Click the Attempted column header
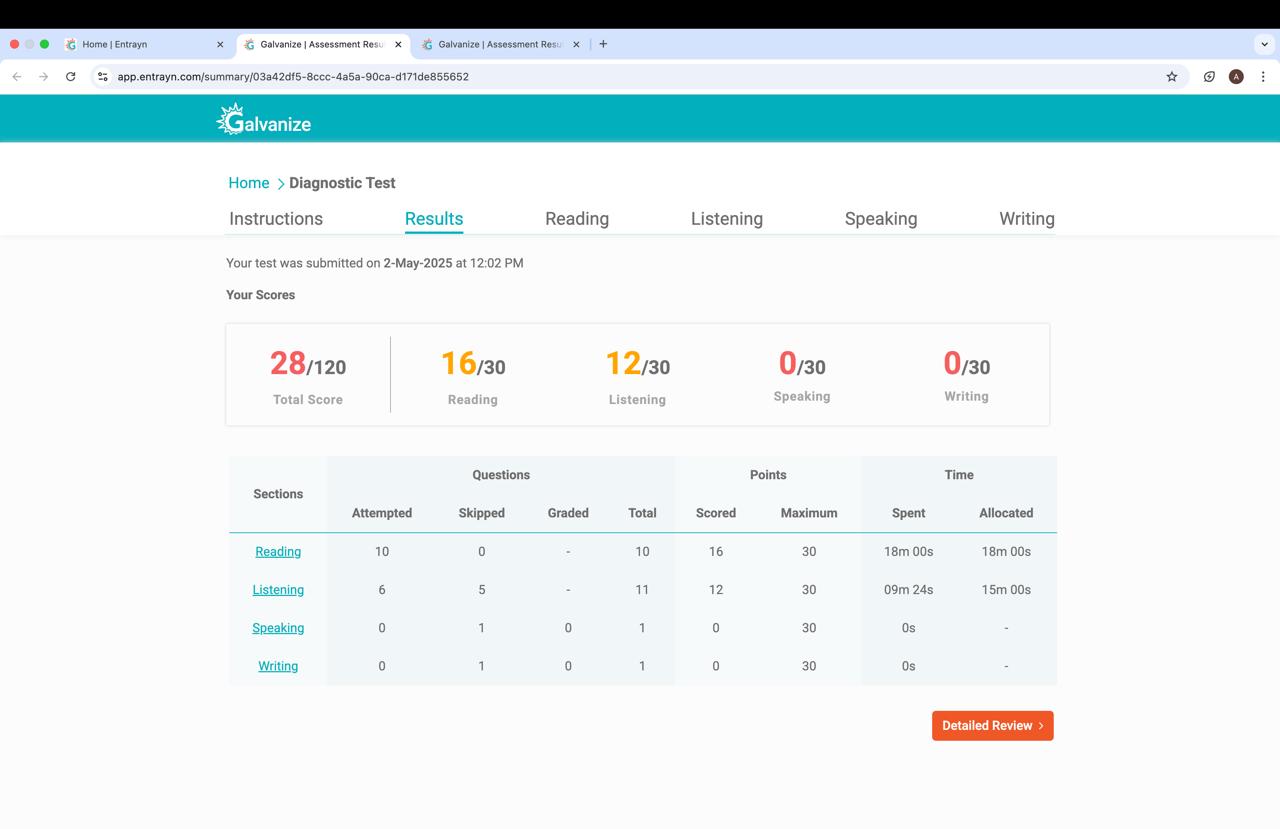 click(x=382, y=513)
